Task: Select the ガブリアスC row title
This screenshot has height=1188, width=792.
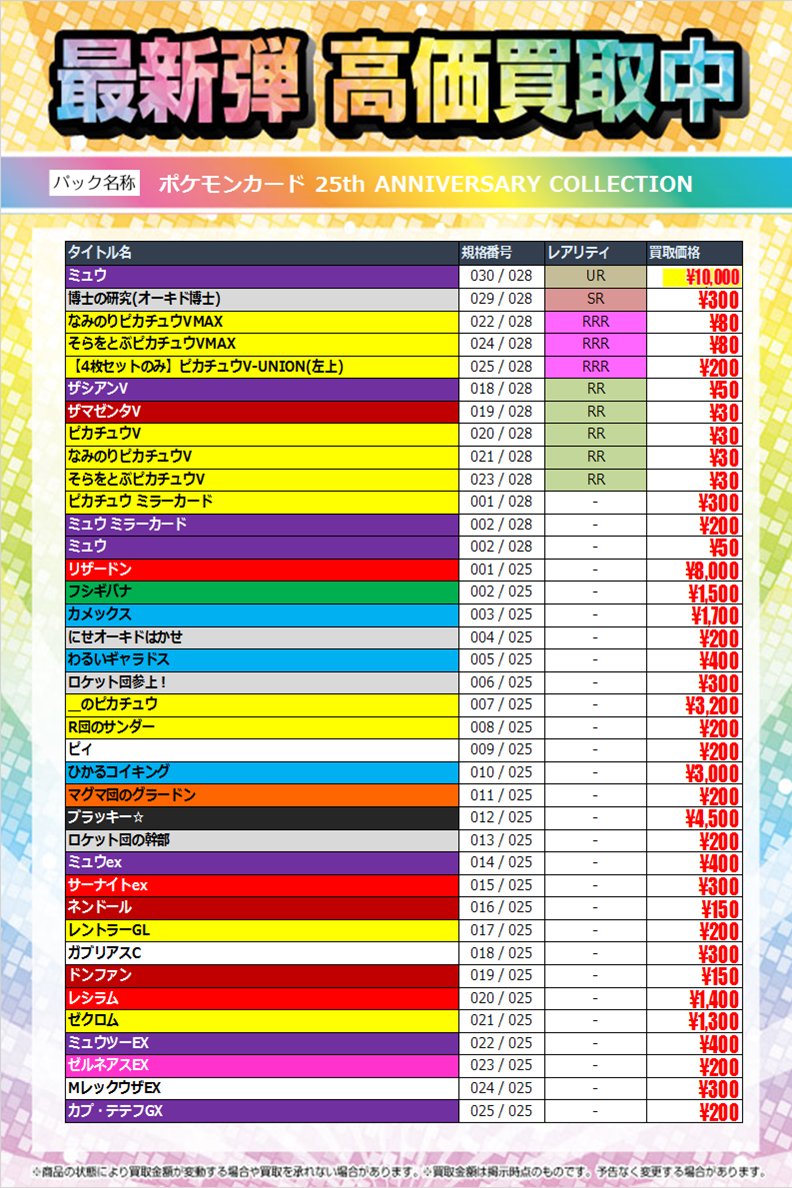Action: point(261,952)
